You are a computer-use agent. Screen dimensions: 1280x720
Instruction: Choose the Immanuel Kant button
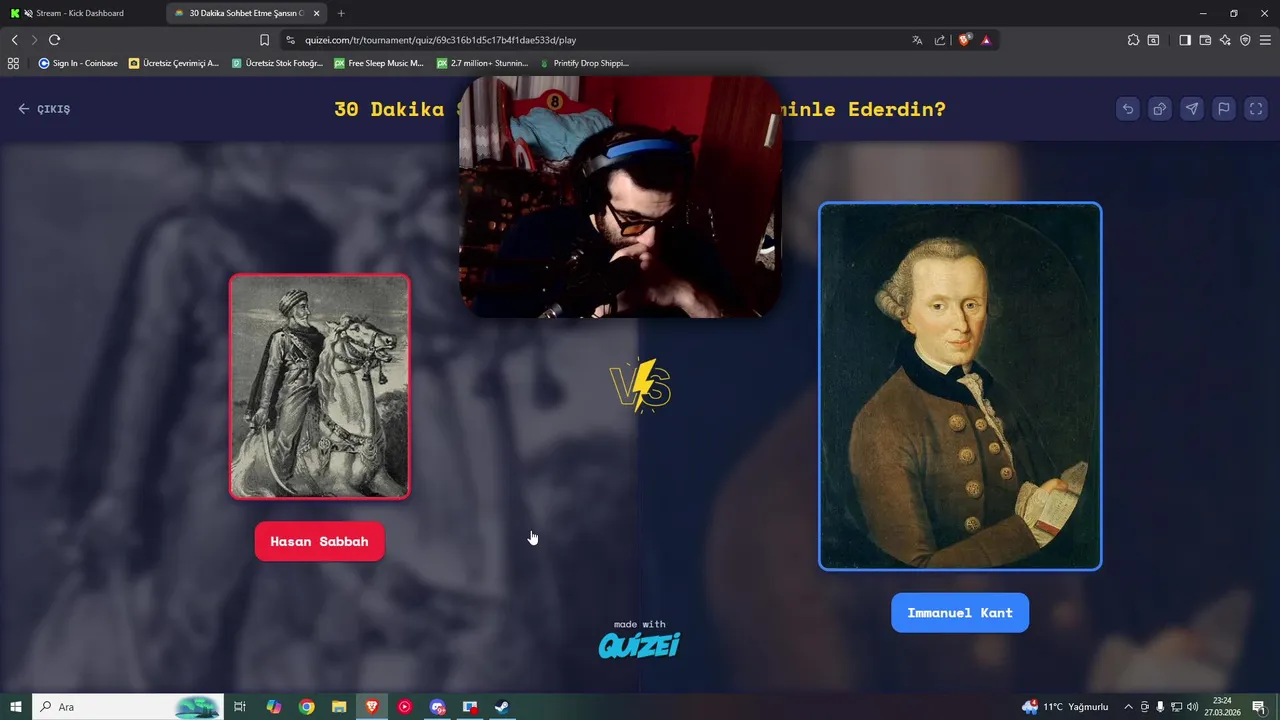[x=960, y=613]
